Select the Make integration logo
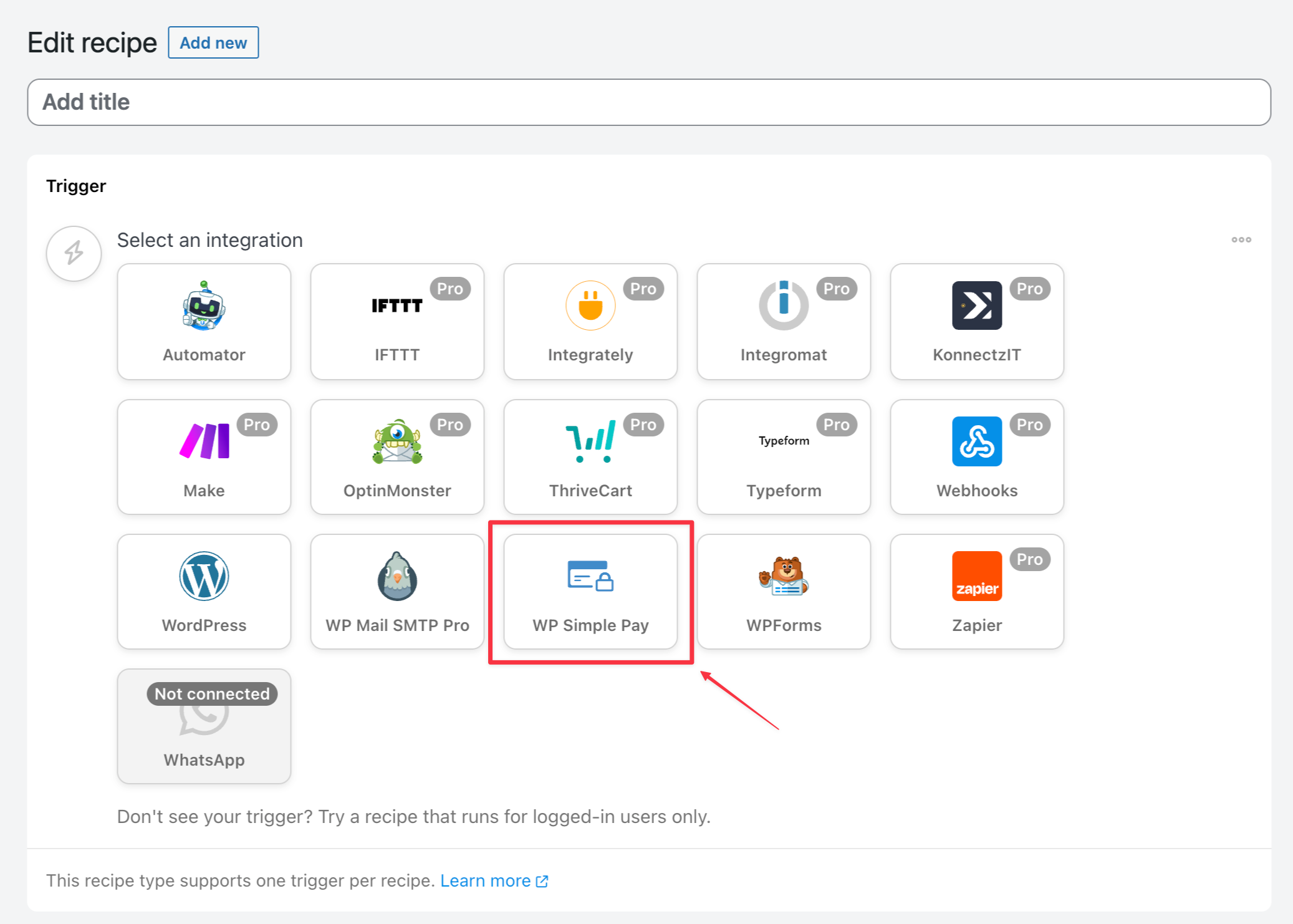This screenshot has height=924, width=1293. coord(204,441)
